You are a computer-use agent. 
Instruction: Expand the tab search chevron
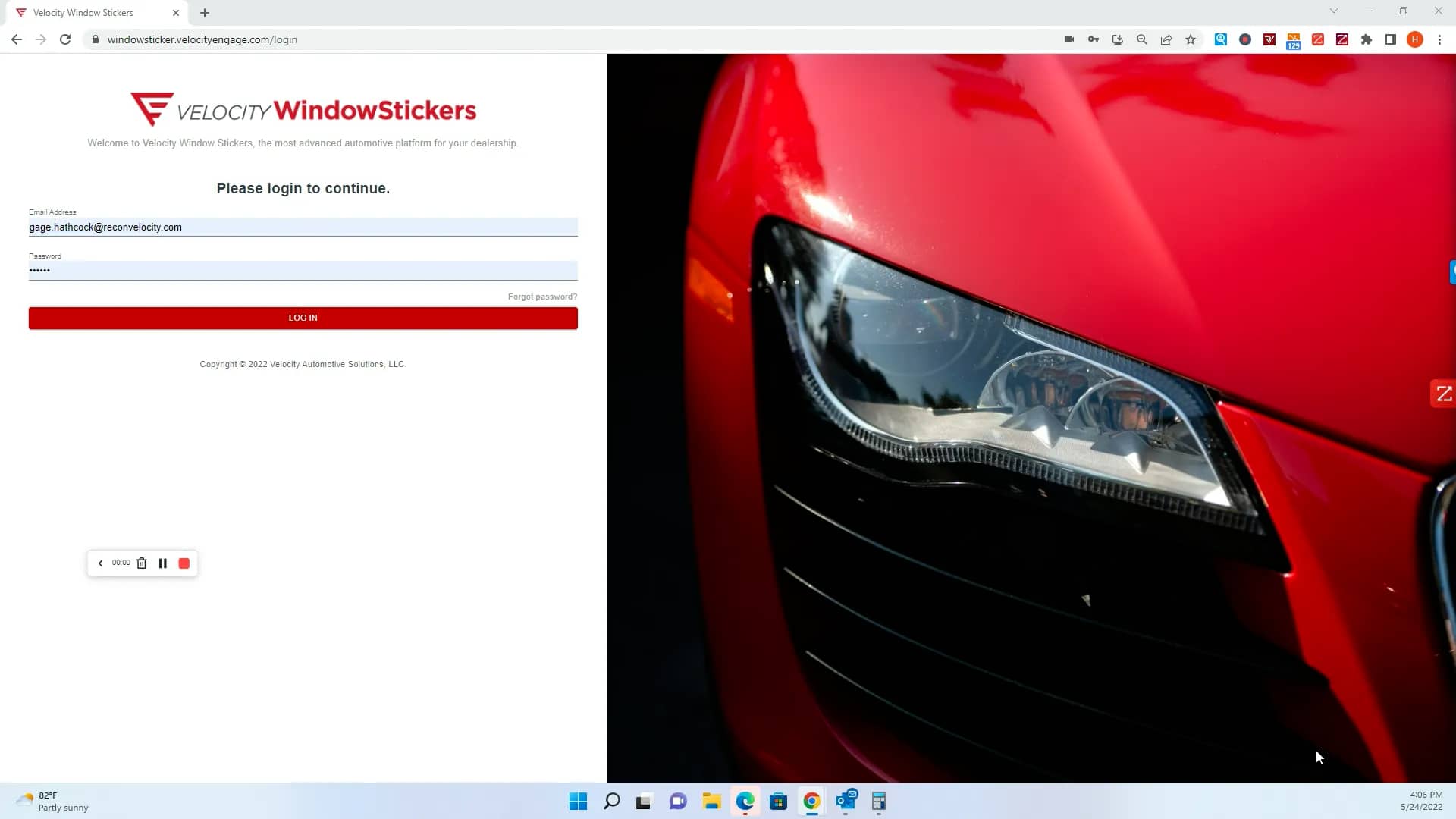[x=1333, y=11]
